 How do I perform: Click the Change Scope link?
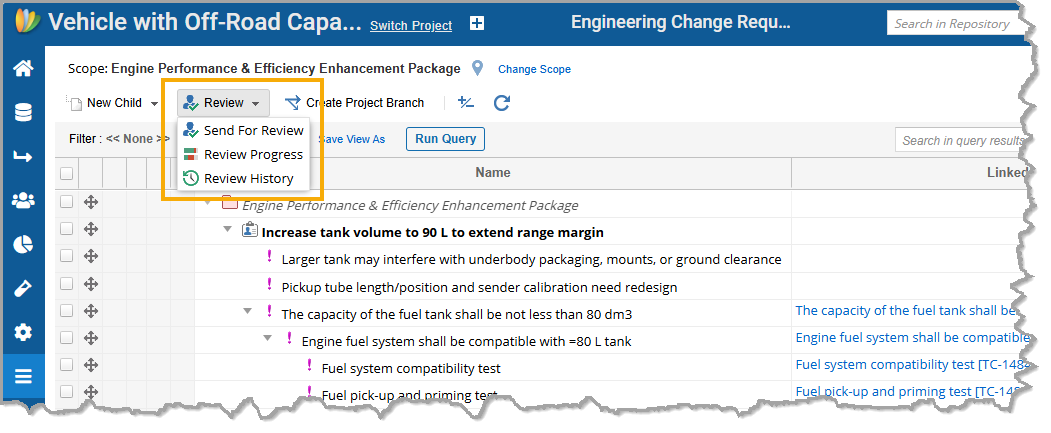(x=534, y=69)
